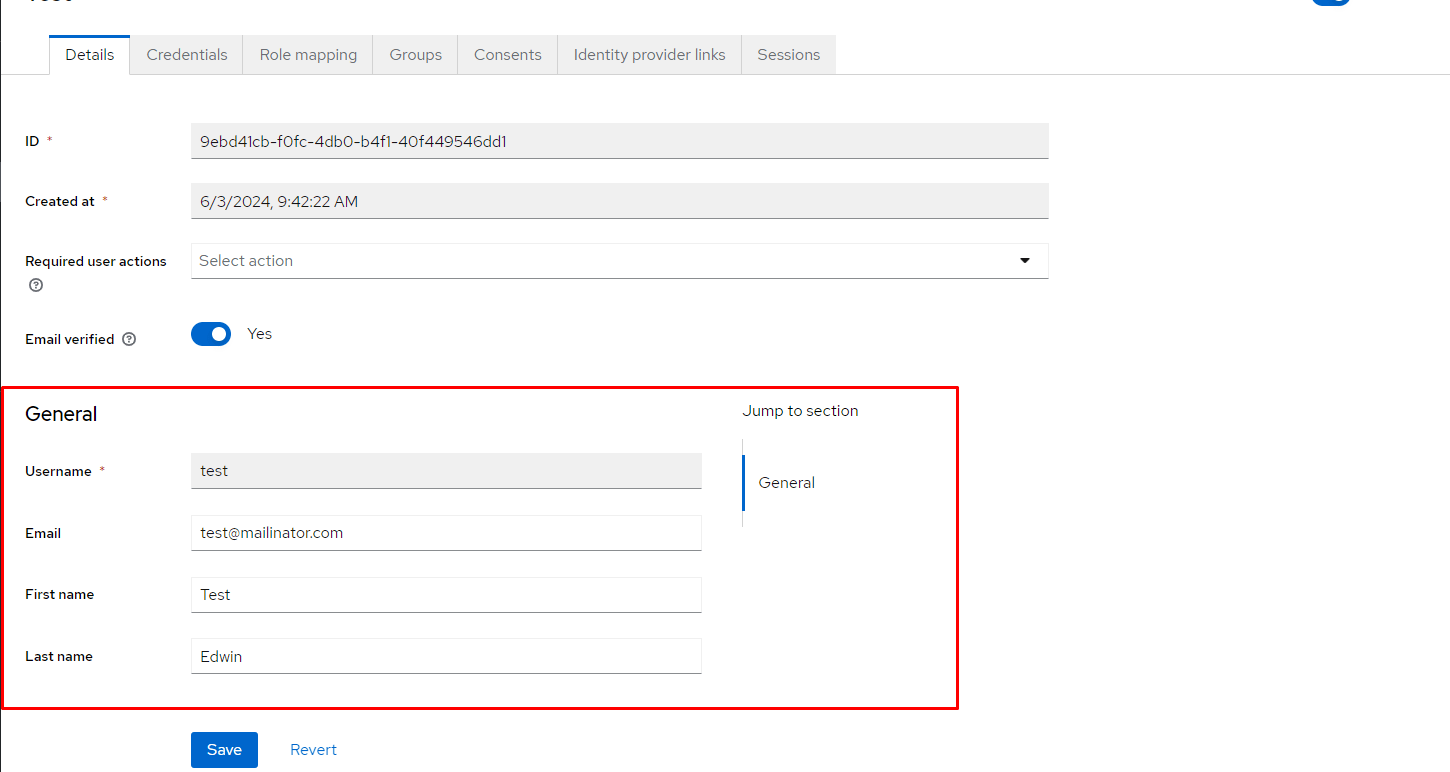Open the Required user actions help tooltip
Screen dimensions: 1450x772
[x=35, y=285]
